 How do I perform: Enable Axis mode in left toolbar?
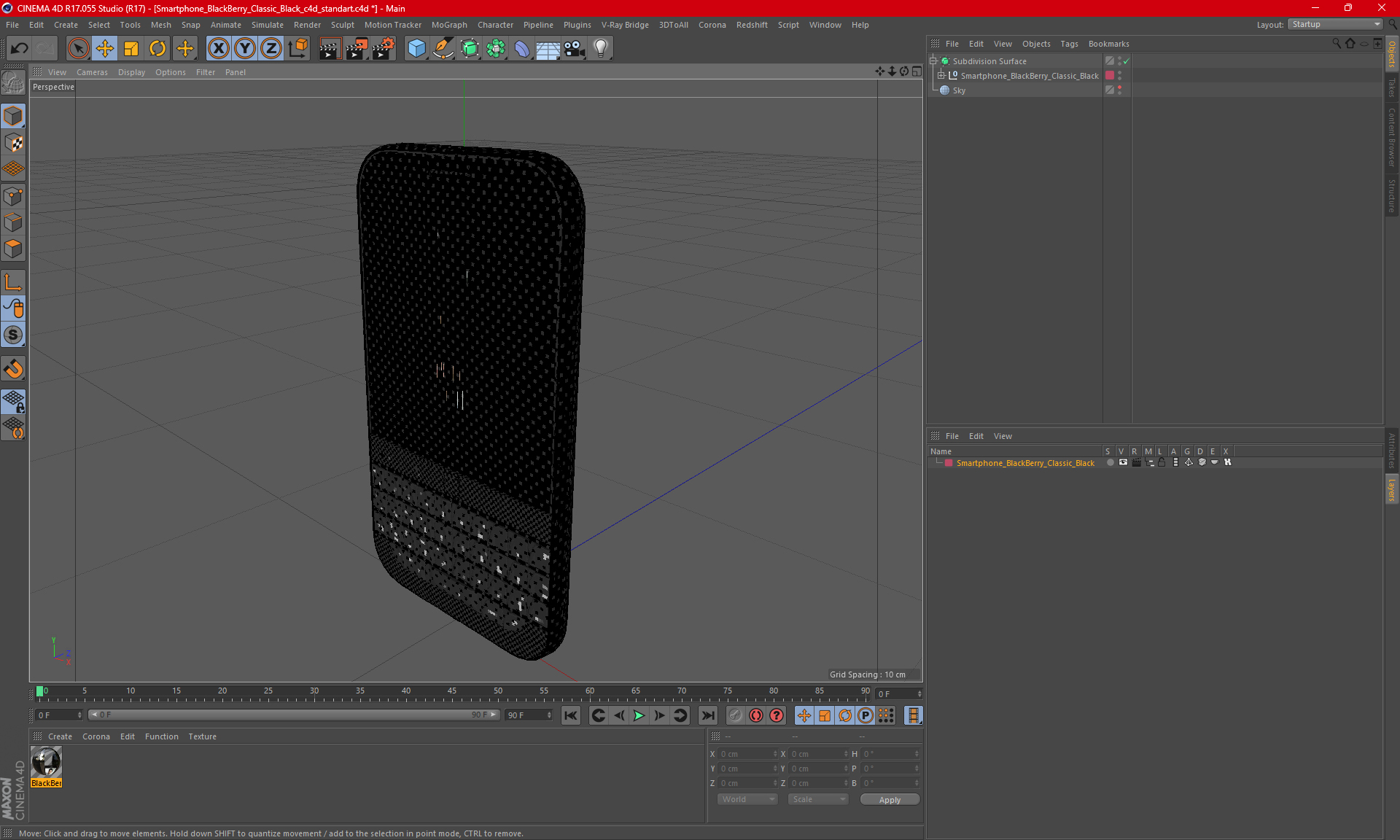[x=13, y=282]
